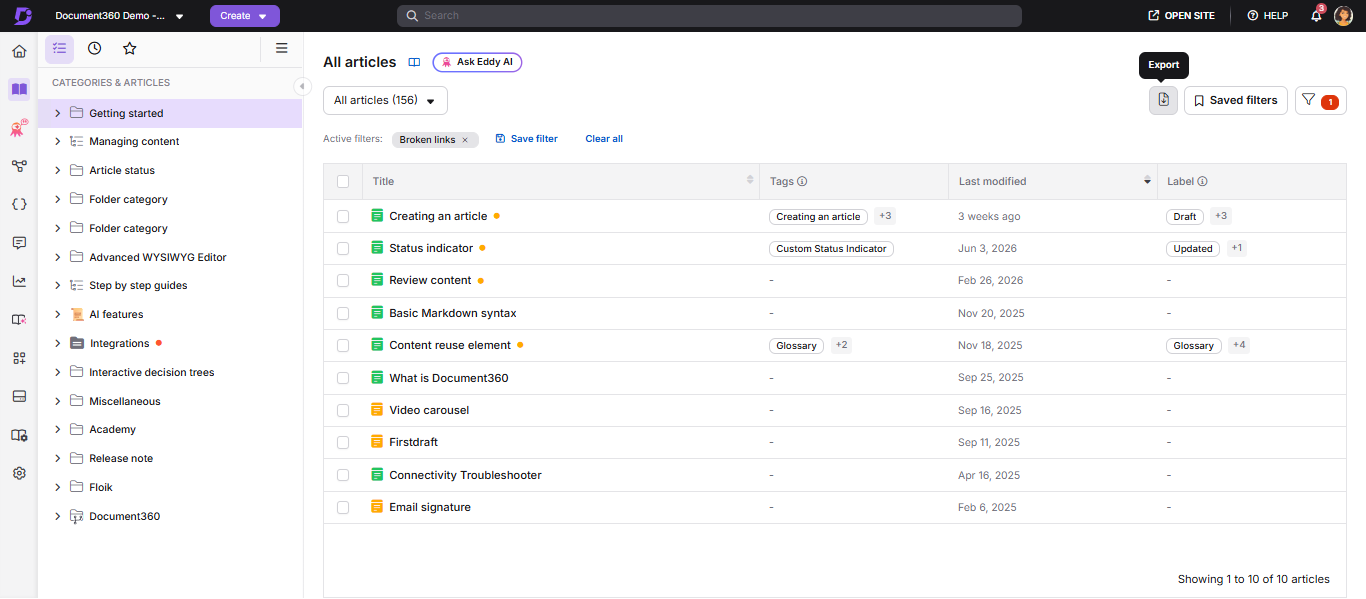Check the Review content row
Image resolution: width=1366 pixels, height=599 pixels.
[343, 281]
